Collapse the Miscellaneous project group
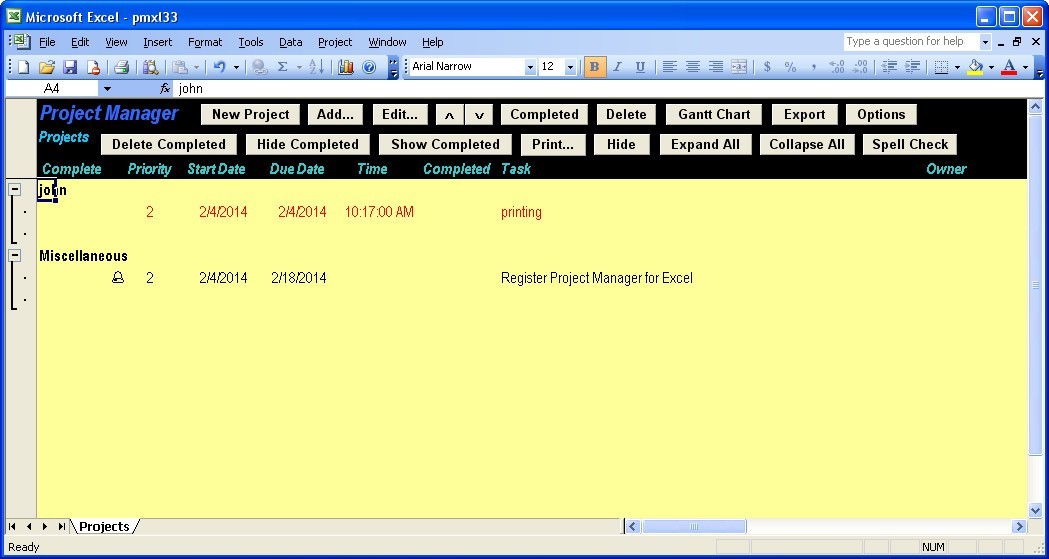The height and width of the screenshot is (559, 1049). 15,255
